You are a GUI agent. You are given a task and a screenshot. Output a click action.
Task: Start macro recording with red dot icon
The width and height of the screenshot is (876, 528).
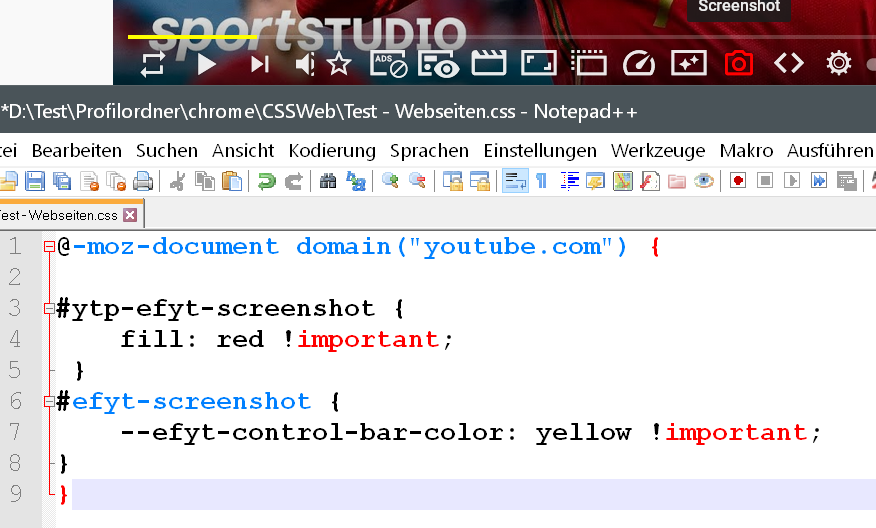point(738,181)
